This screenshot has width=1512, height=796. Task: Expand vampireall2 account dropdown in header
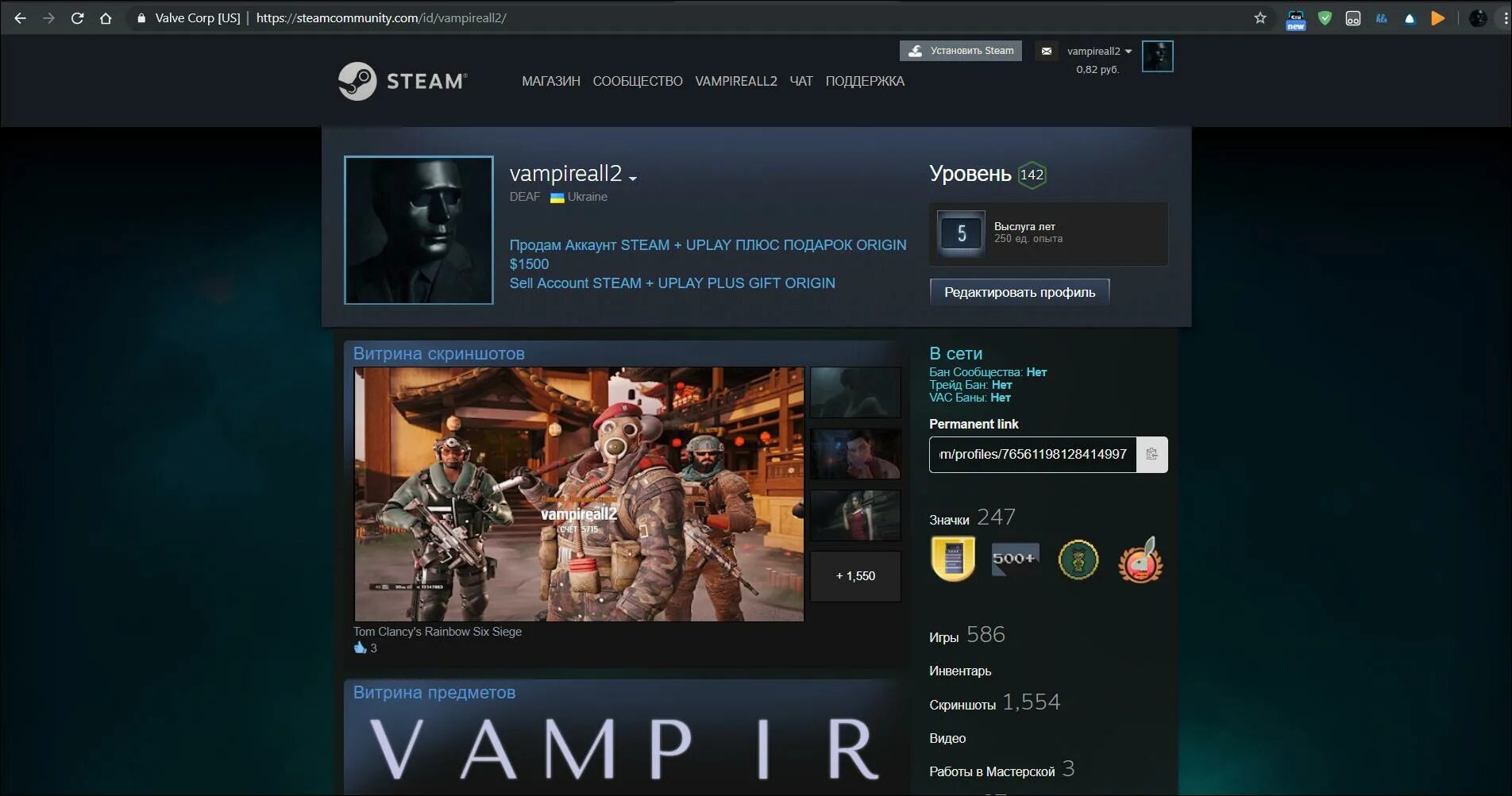click(x=1099, y=51)
